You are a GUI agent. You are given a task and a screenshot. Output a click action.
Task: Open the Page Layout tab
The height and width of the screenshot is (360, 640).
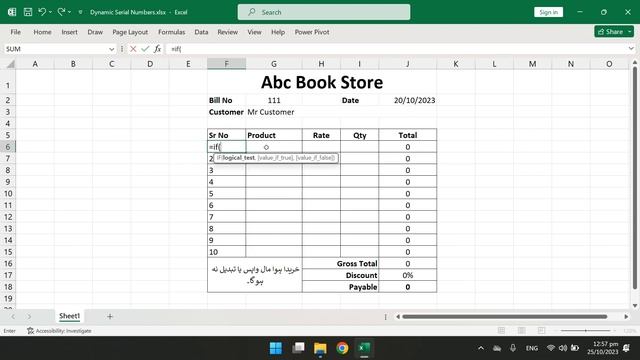pyautogui.click(x=130, y=32)
